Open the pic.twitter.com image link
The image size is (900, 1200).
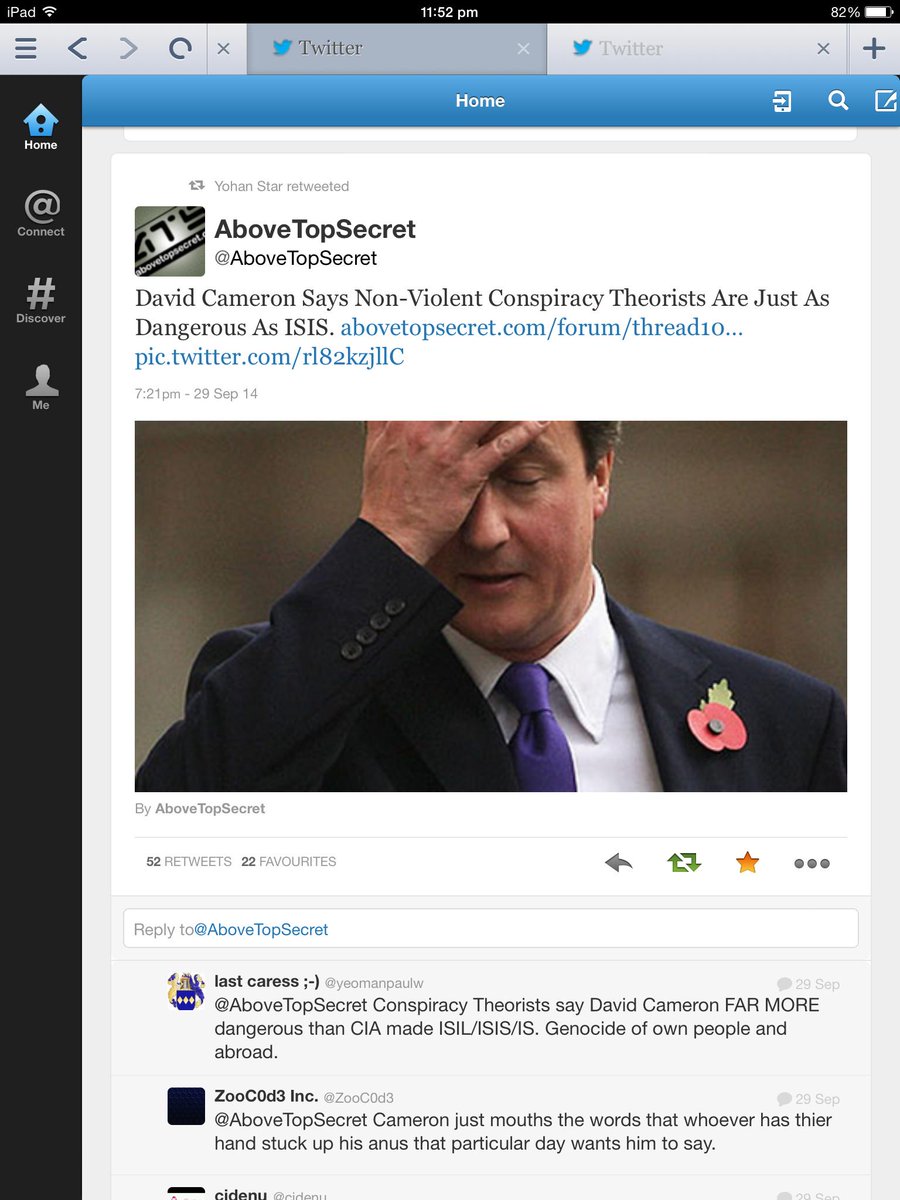270,357
